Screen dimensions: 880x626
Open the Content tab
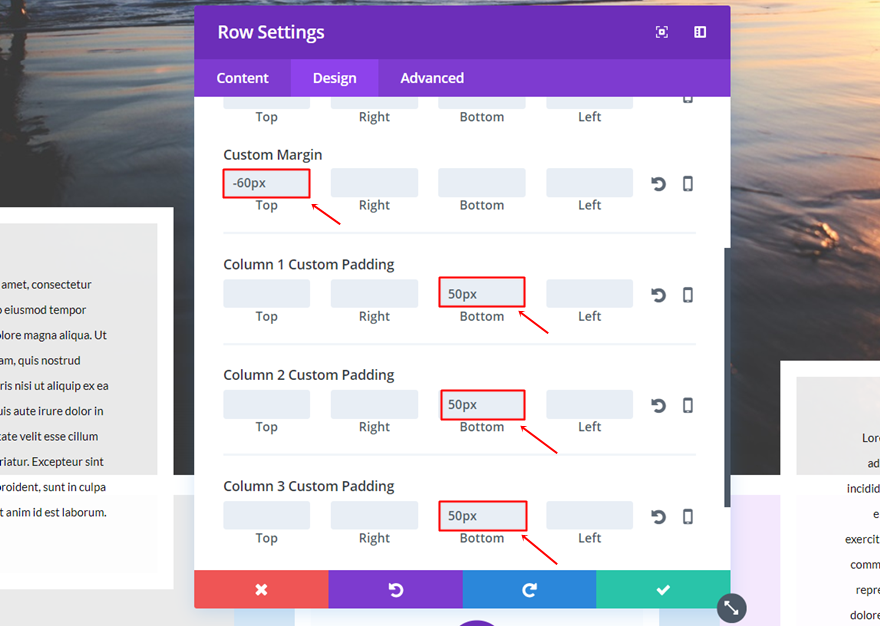242,78
